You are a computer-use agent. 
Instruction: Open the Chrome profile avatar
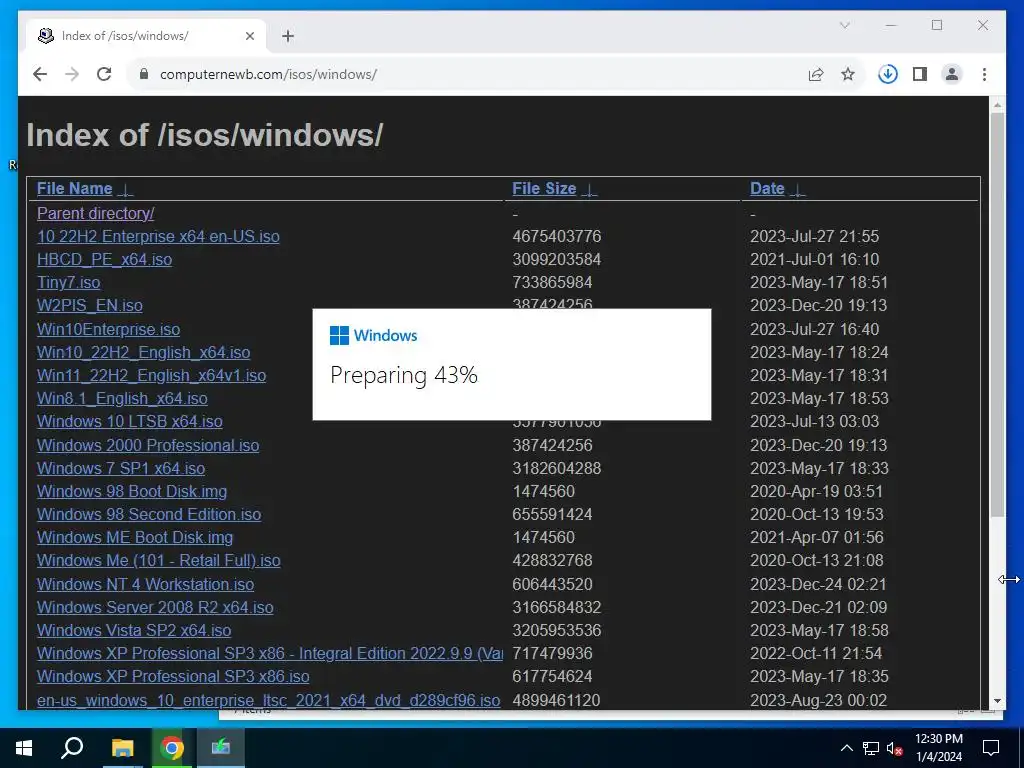952,74
